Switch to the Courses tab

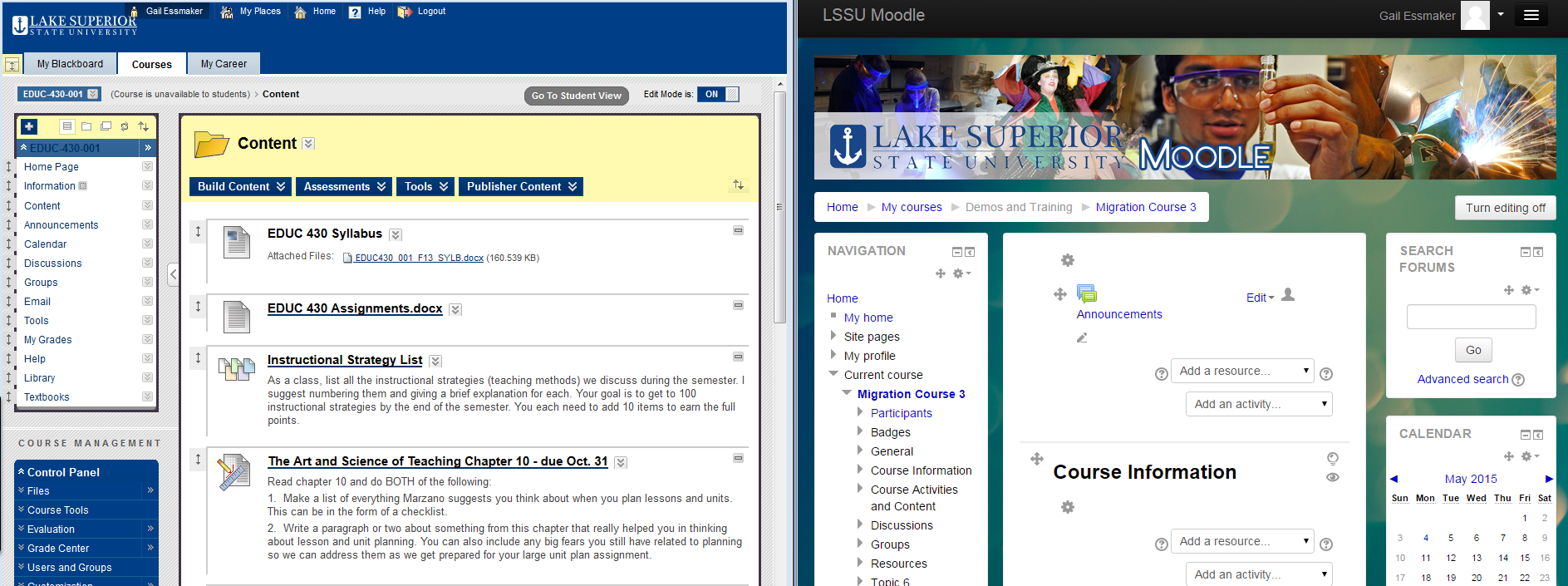(152, 64)
